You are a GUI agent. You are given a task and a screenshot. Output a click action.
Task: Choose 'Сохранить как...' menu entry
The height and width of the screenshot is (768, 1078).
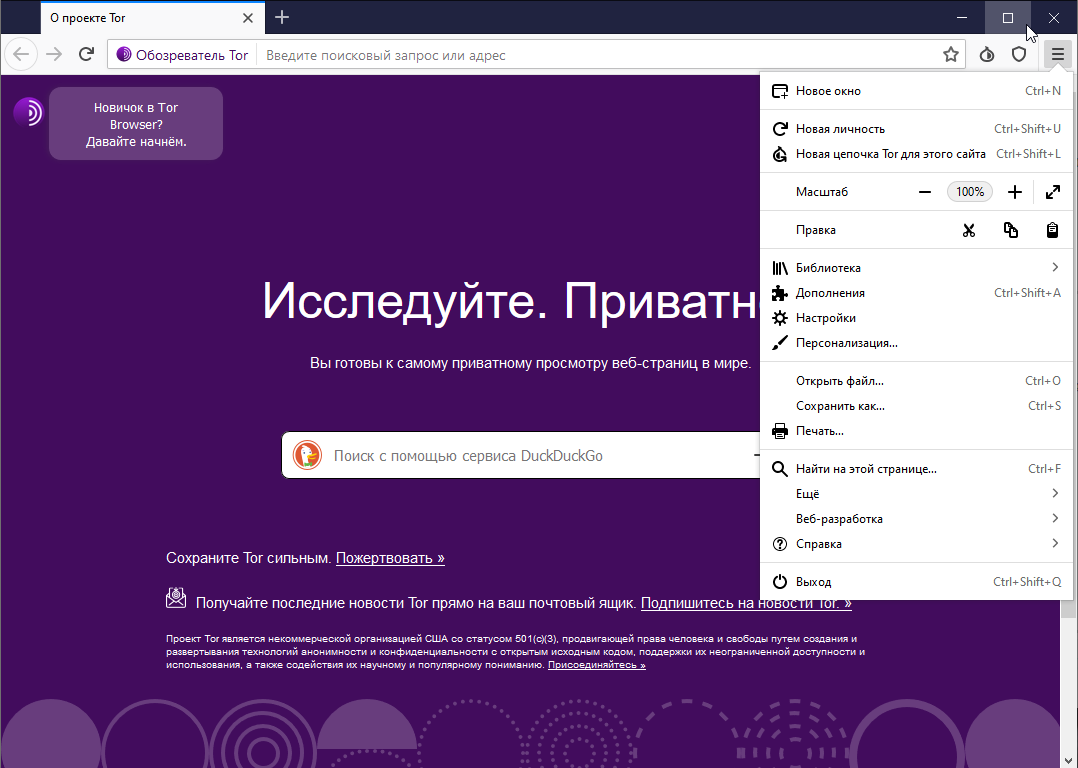916,406
